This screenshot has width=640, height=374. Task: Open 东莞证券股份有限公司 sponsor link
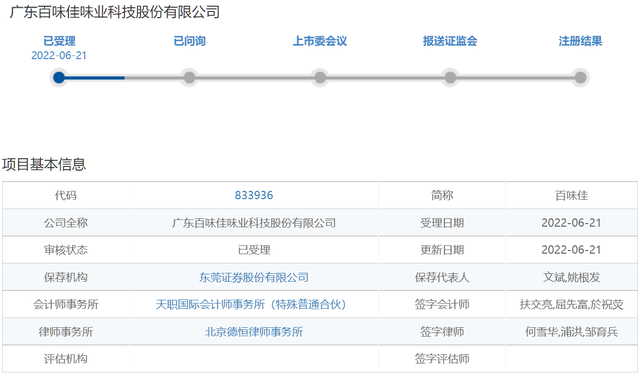pos(254,278)
